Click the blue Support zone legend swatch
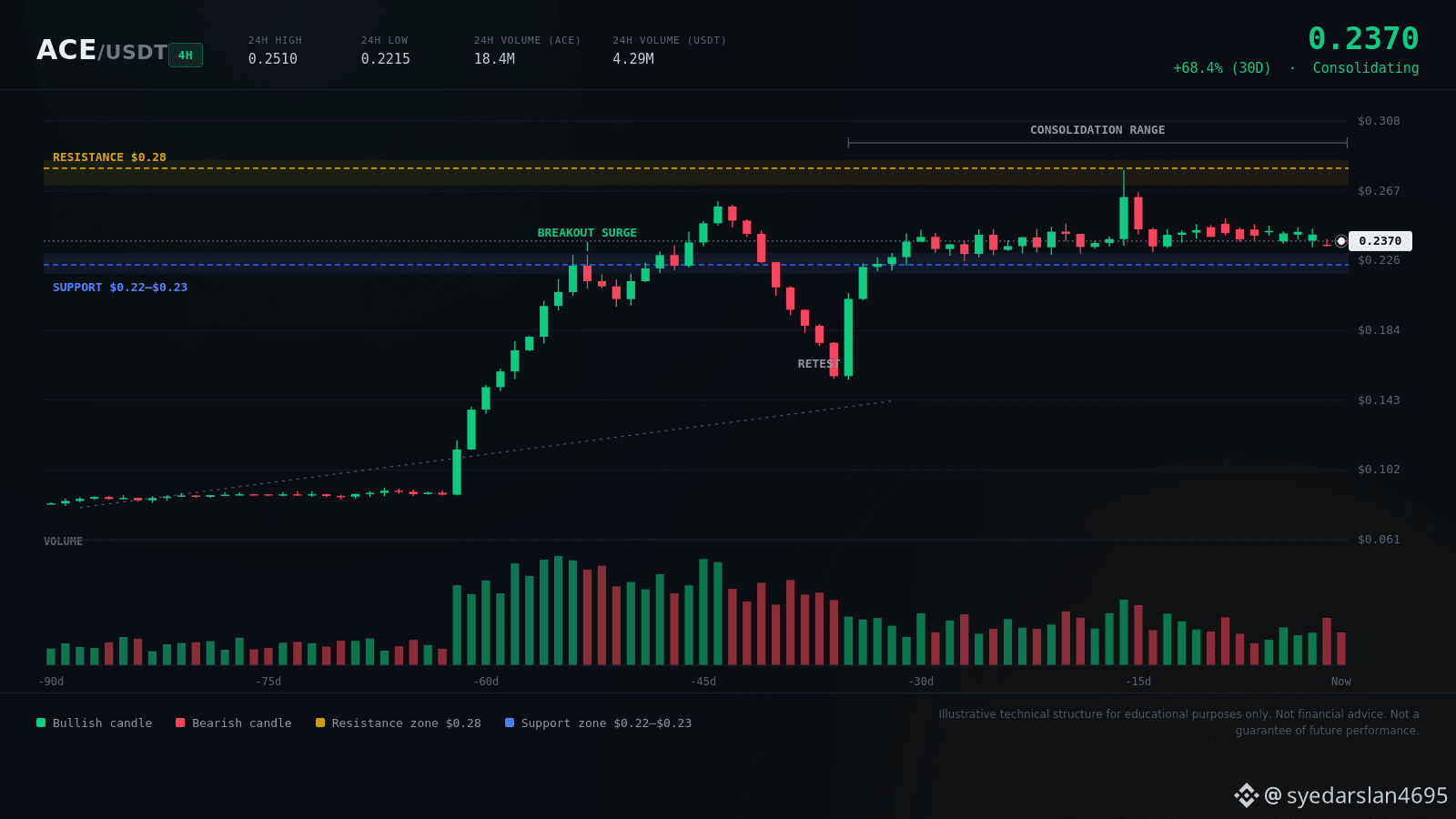Screen dimensions: 1456x819 510,723
